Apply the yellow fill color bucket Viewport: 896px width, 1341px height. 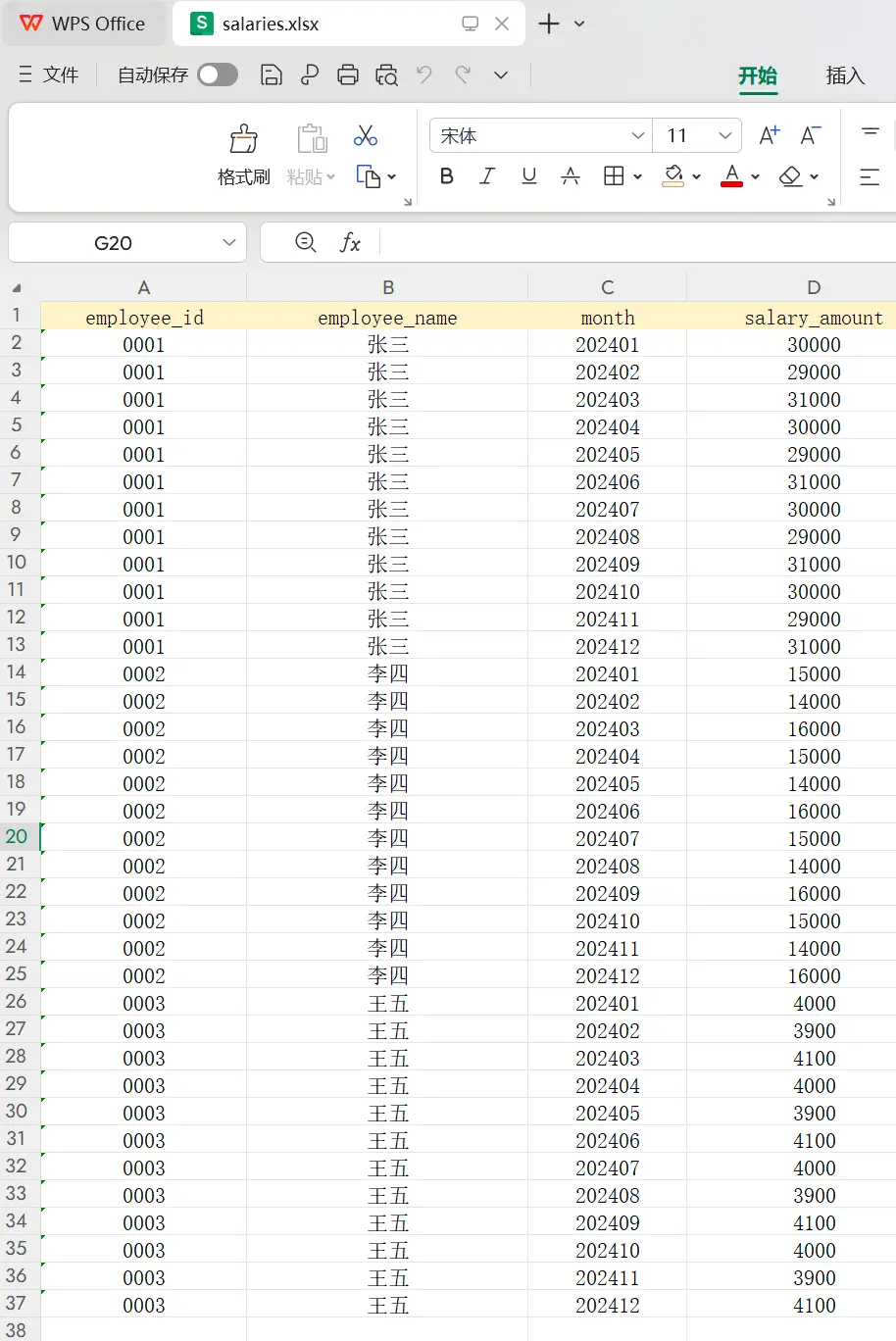tap(672, 176)
